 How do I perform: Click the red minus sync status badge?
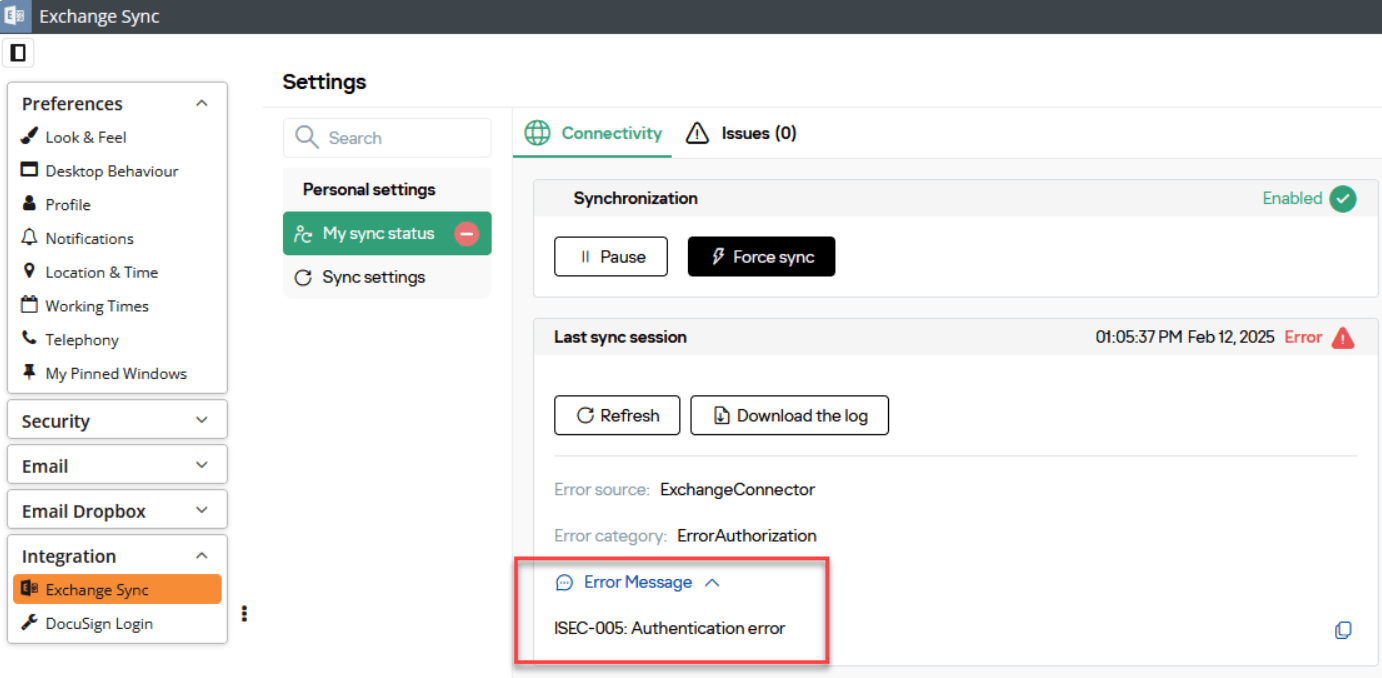pyautogui.click(x=466, y=234)
